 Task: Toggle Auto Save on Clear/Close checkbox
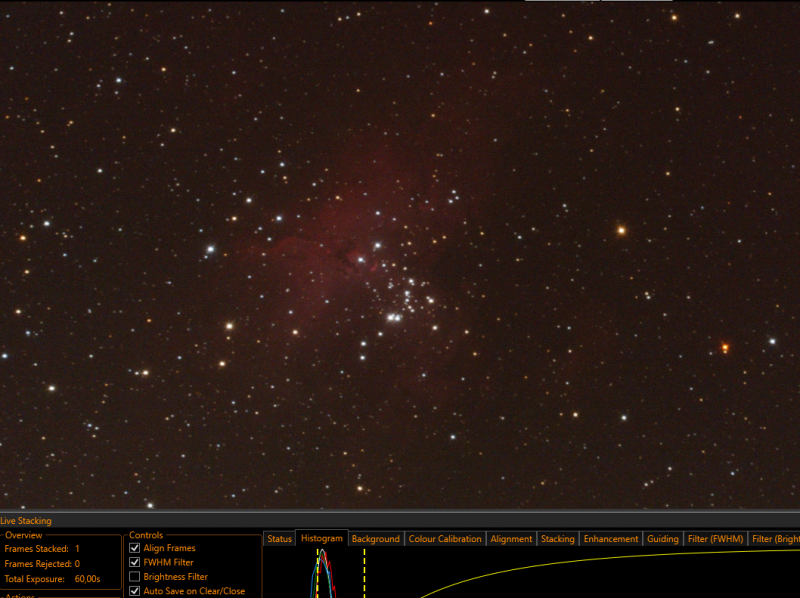135,591
